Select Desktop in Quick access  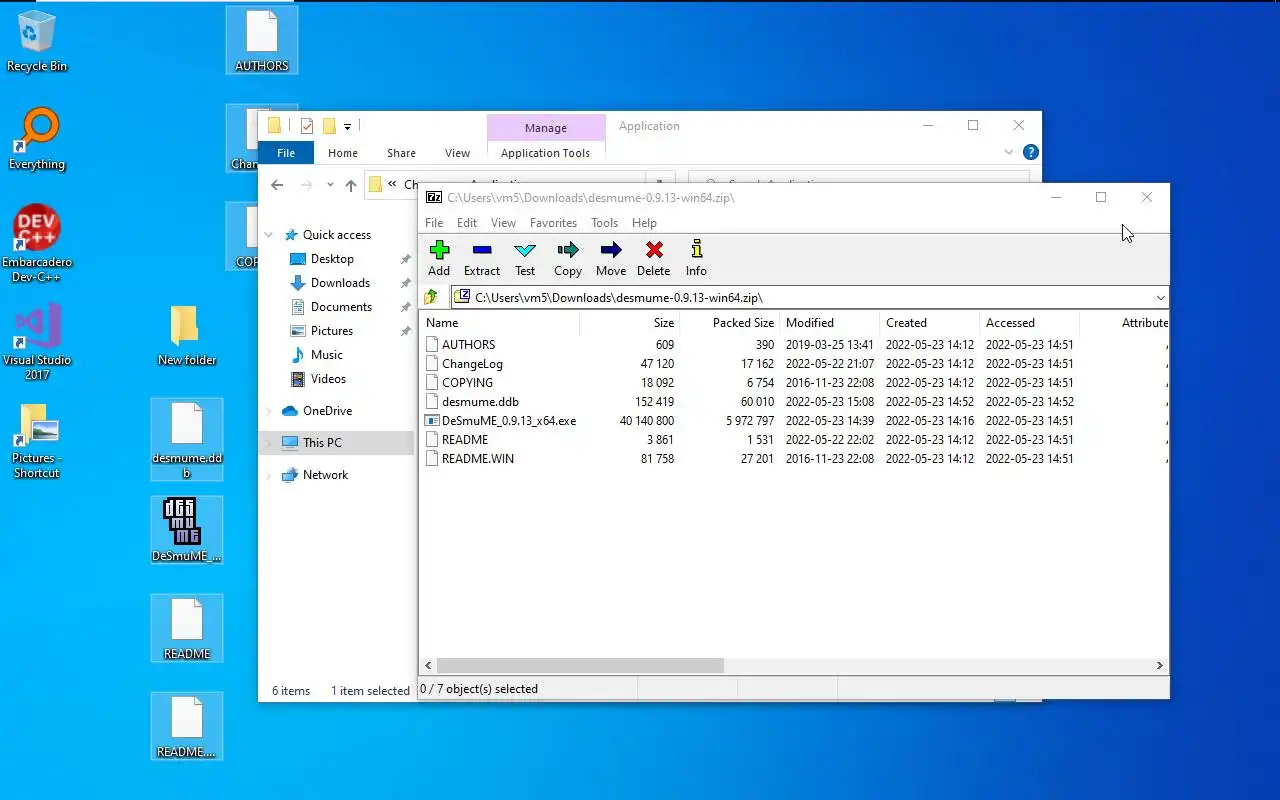[332, 259]
